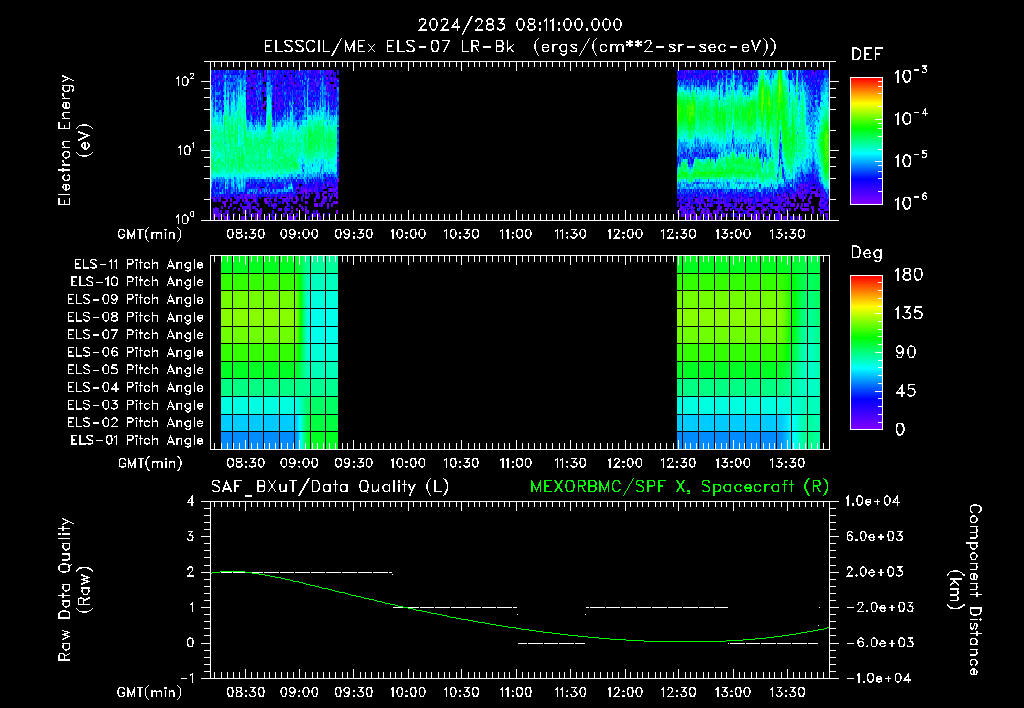Click 12:00 tick under the data quality panel

(624, 691)
